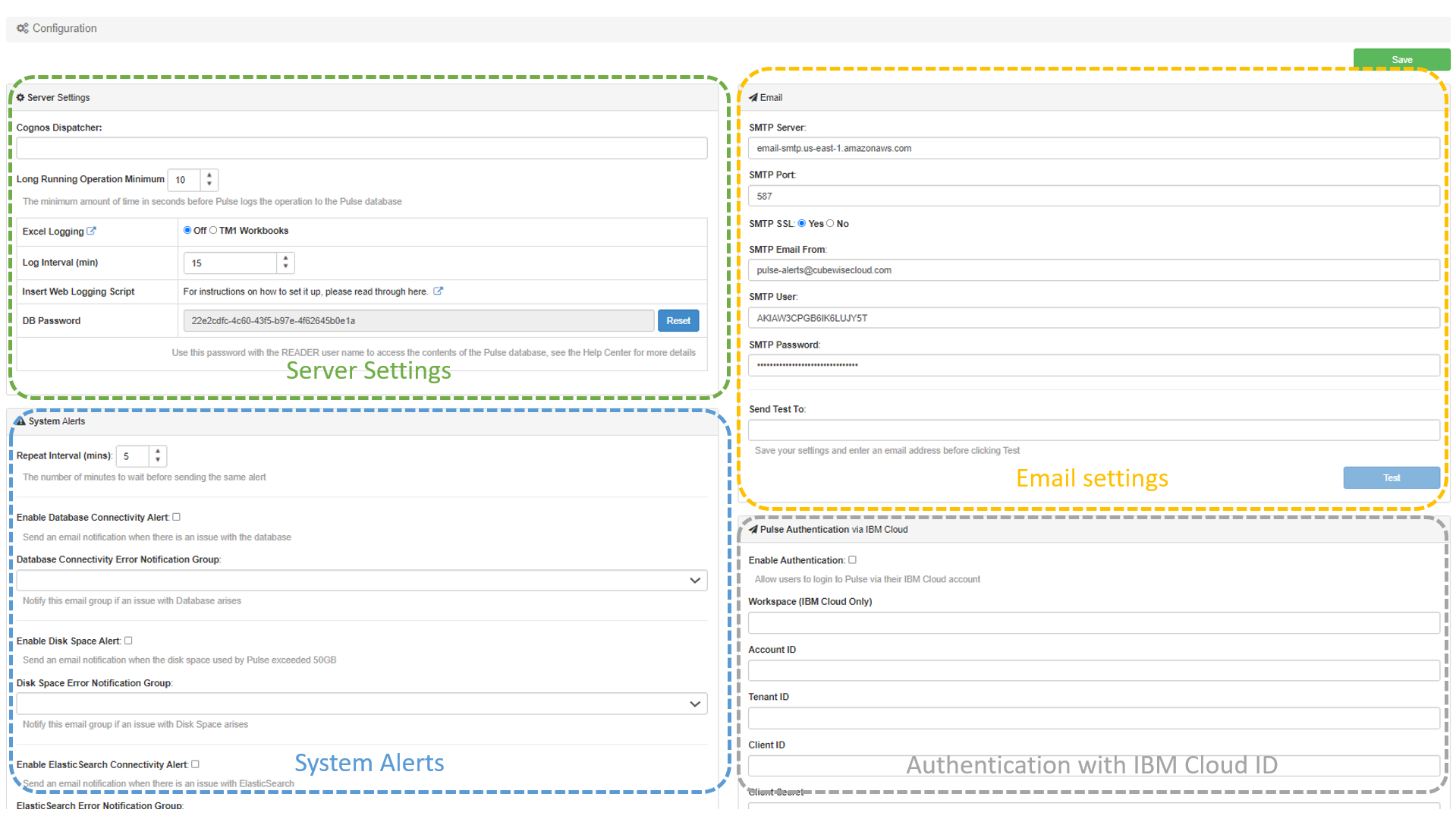
Task: Select the TM1 Workbooks radio option
Action: (213, 231)
